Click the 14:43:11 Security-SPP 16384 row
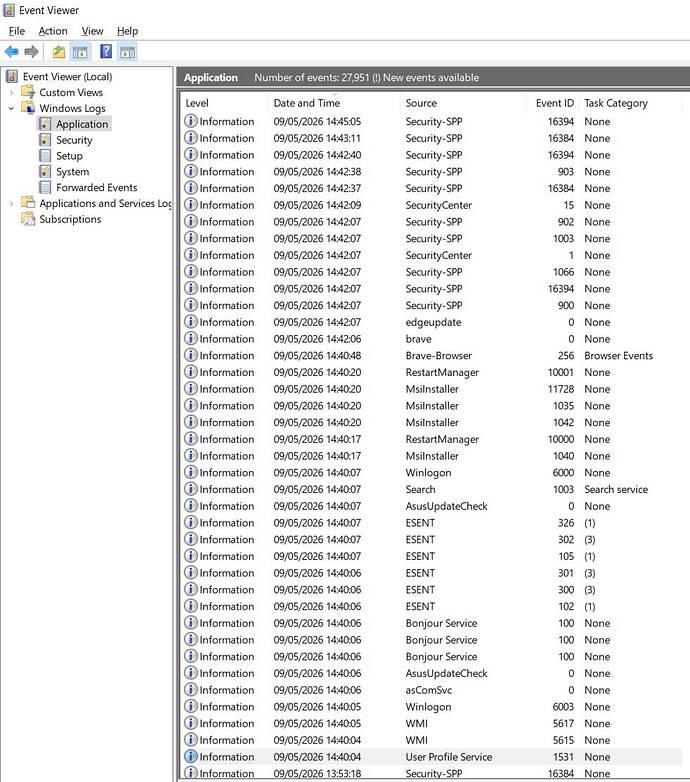Viewport: 690px width, 782px height. [x=431, y=138]
